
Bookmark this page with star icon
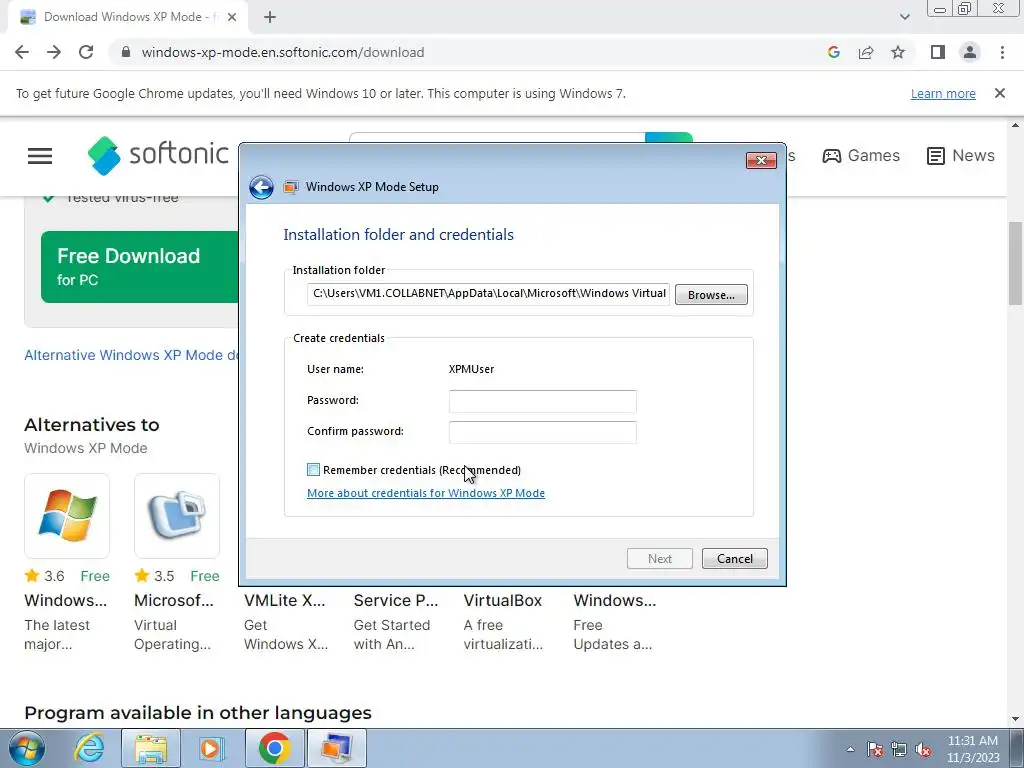898,52
